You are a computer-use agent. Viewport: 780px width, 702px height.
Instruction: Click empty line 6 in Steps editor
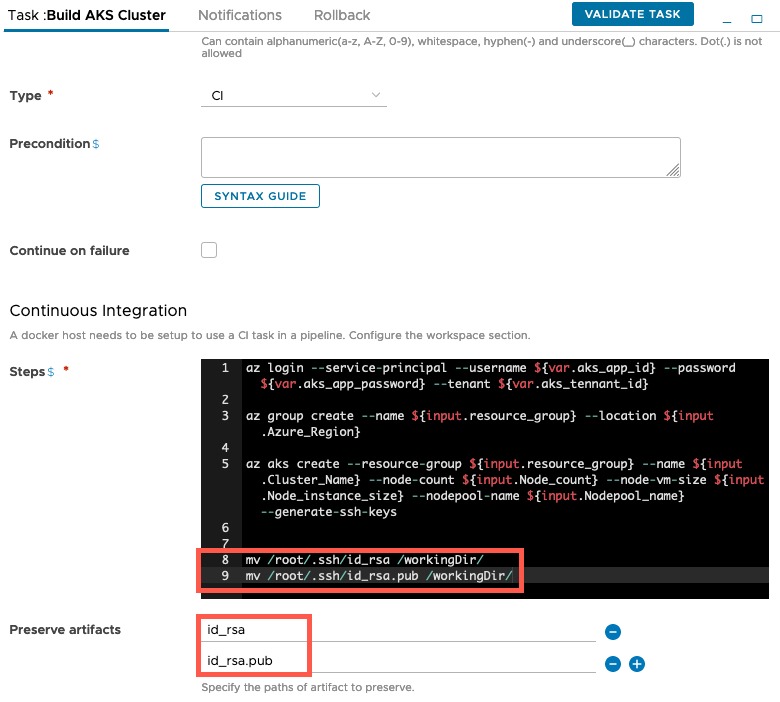tap(504, 527)
